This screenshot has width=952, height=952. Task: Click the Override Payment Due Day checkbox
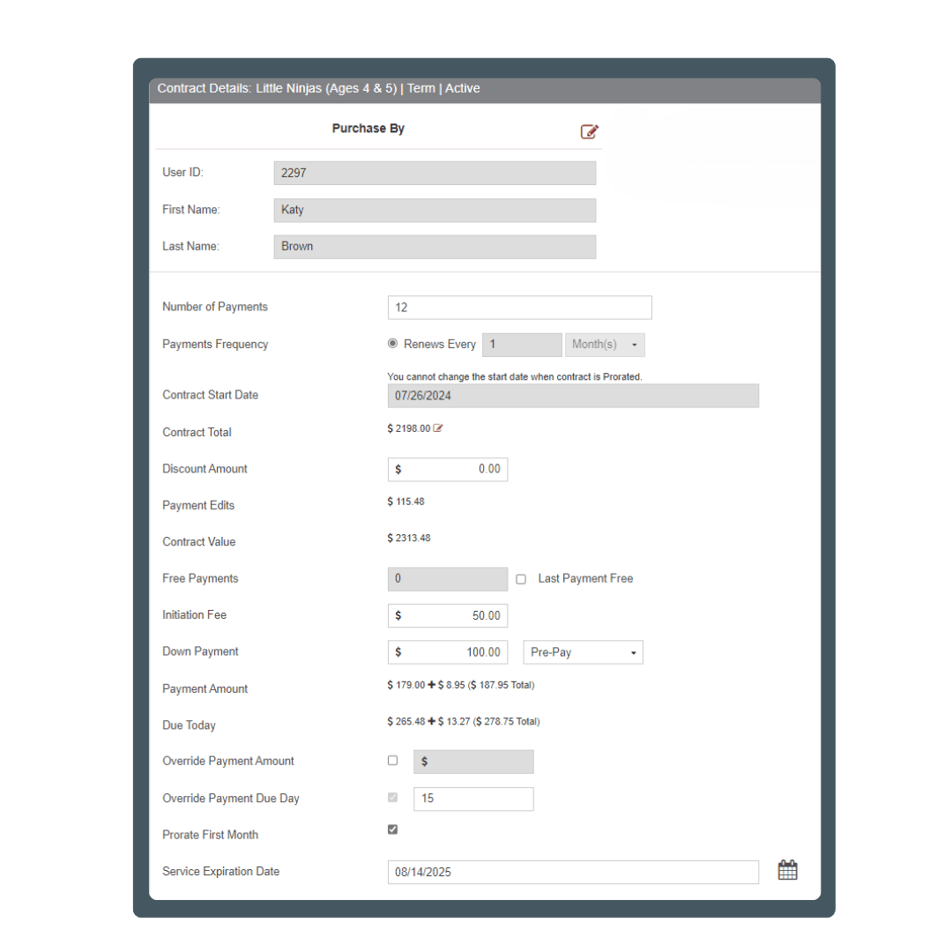[393, 797]
